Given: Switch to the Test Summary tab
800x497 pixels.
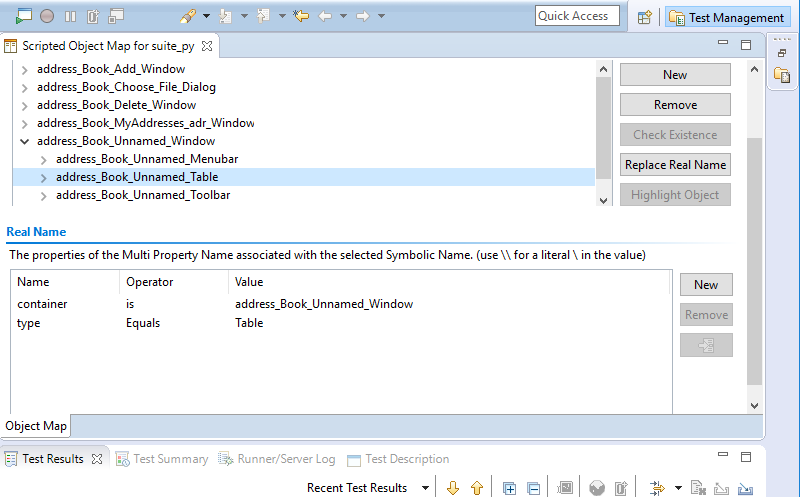Looking at the screenshot, I should pos(170,459).
